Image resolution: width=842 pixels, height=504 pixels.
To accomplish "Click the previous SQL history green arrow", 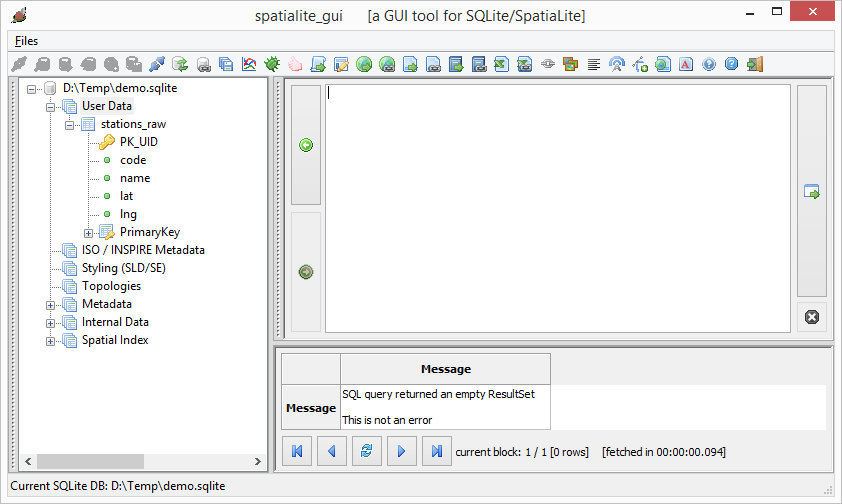I will tap(306, 145).
